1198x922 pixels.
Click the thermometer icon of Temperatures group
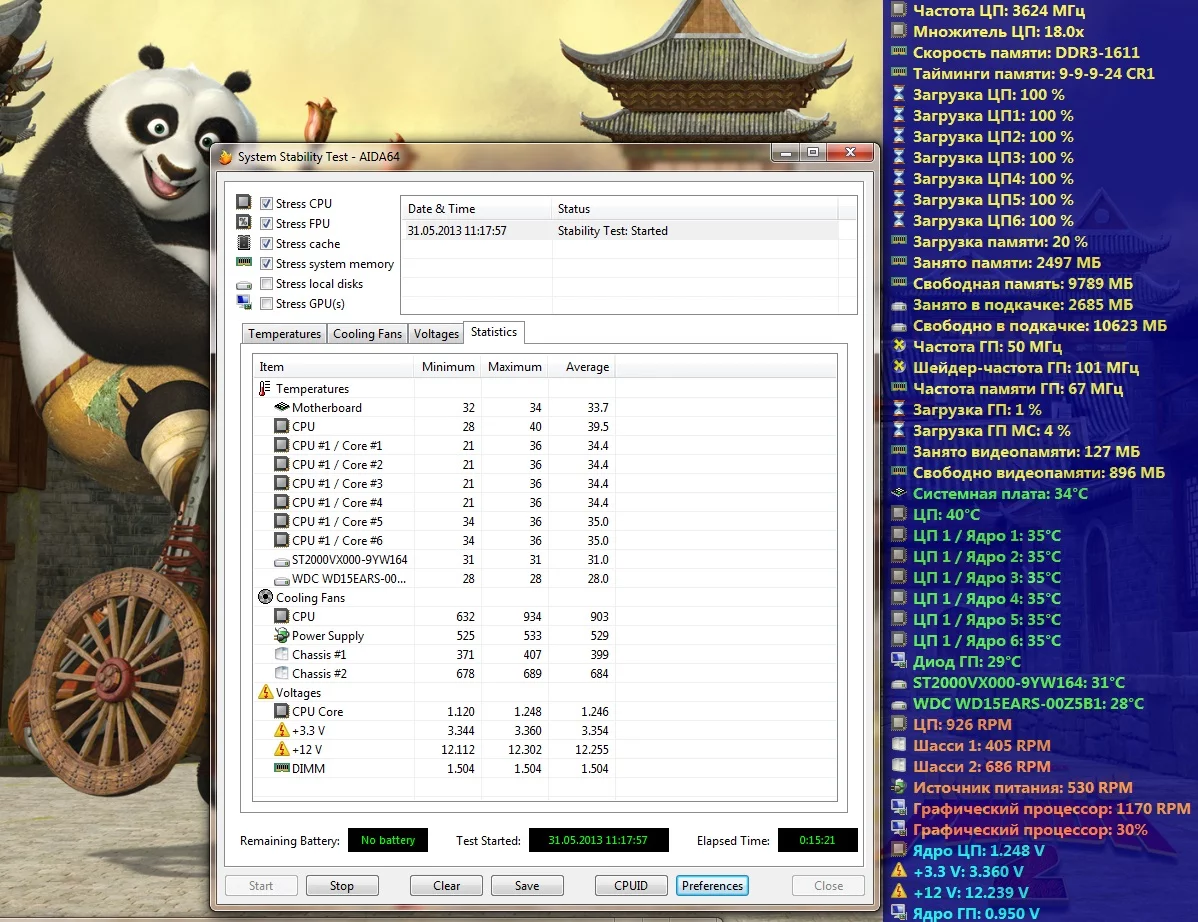(264, 388)
